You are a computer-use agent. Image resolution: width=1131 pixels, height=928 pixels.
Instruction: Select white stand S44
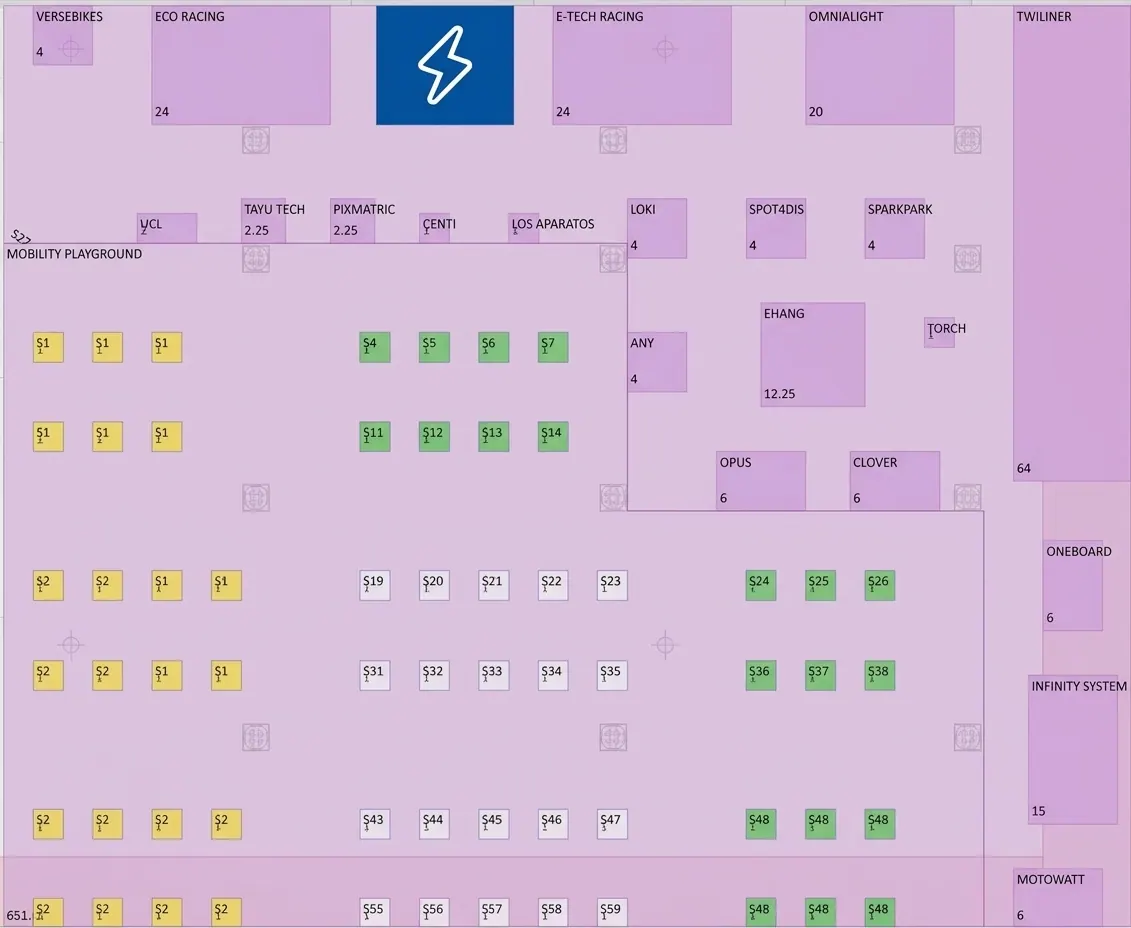coord(434,823)
